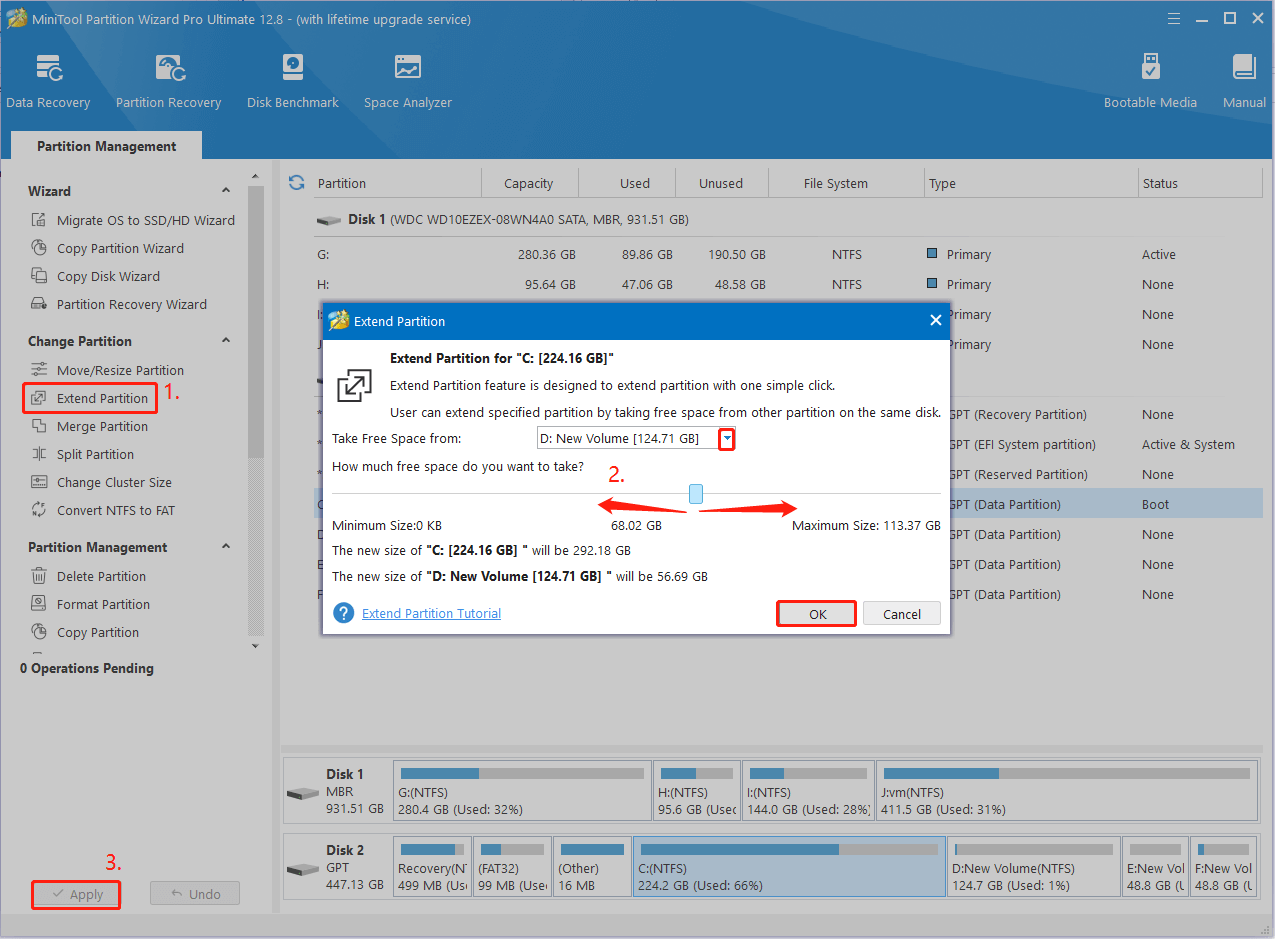The width and height of the screenshot is (1275, 939).
Task: Select the G: partition row
Action: [x=788, y=255]
